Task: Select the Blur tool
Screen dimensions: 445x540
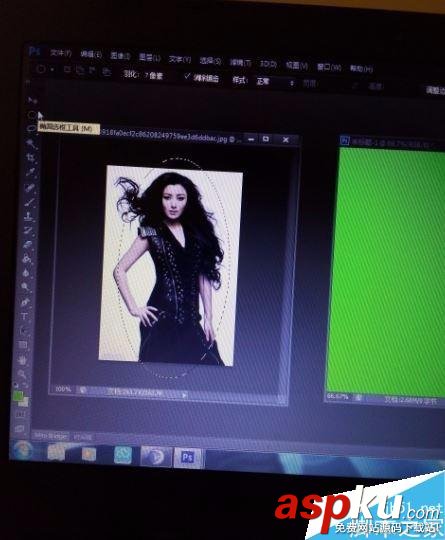Action: pos(27,273)
